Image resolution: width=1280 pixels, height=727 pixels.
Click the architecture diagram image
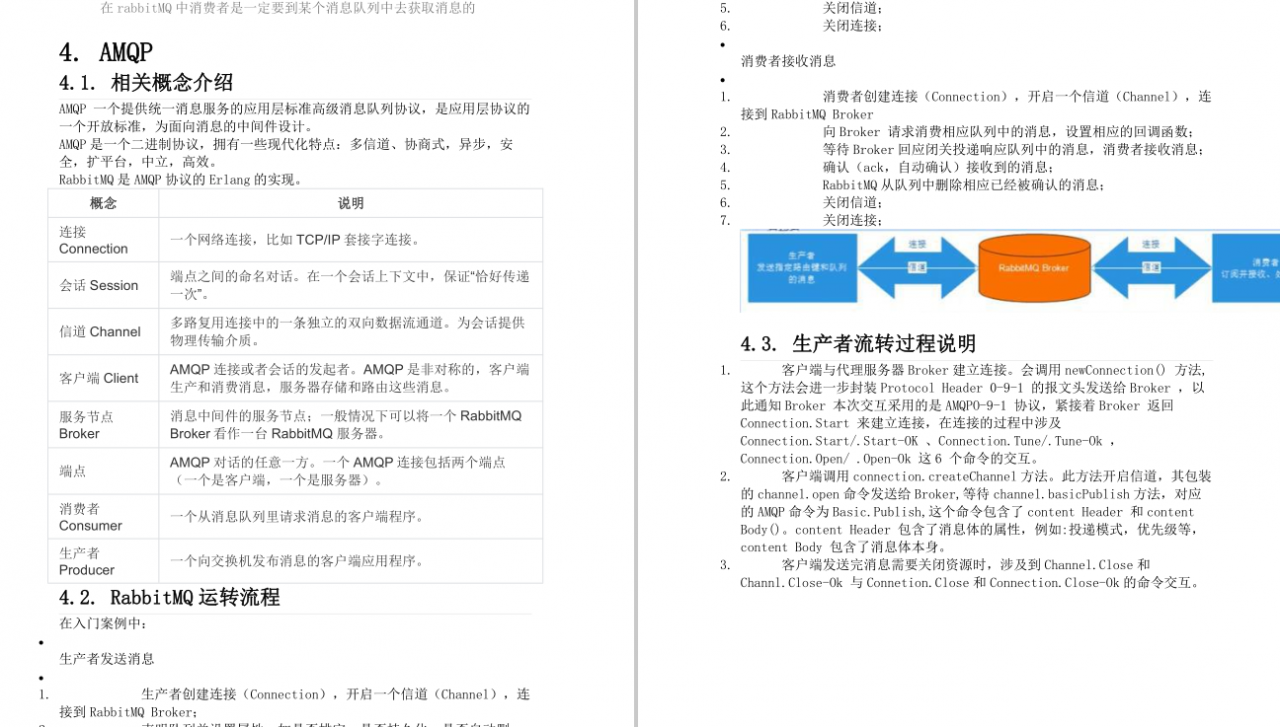point(1010,268)
